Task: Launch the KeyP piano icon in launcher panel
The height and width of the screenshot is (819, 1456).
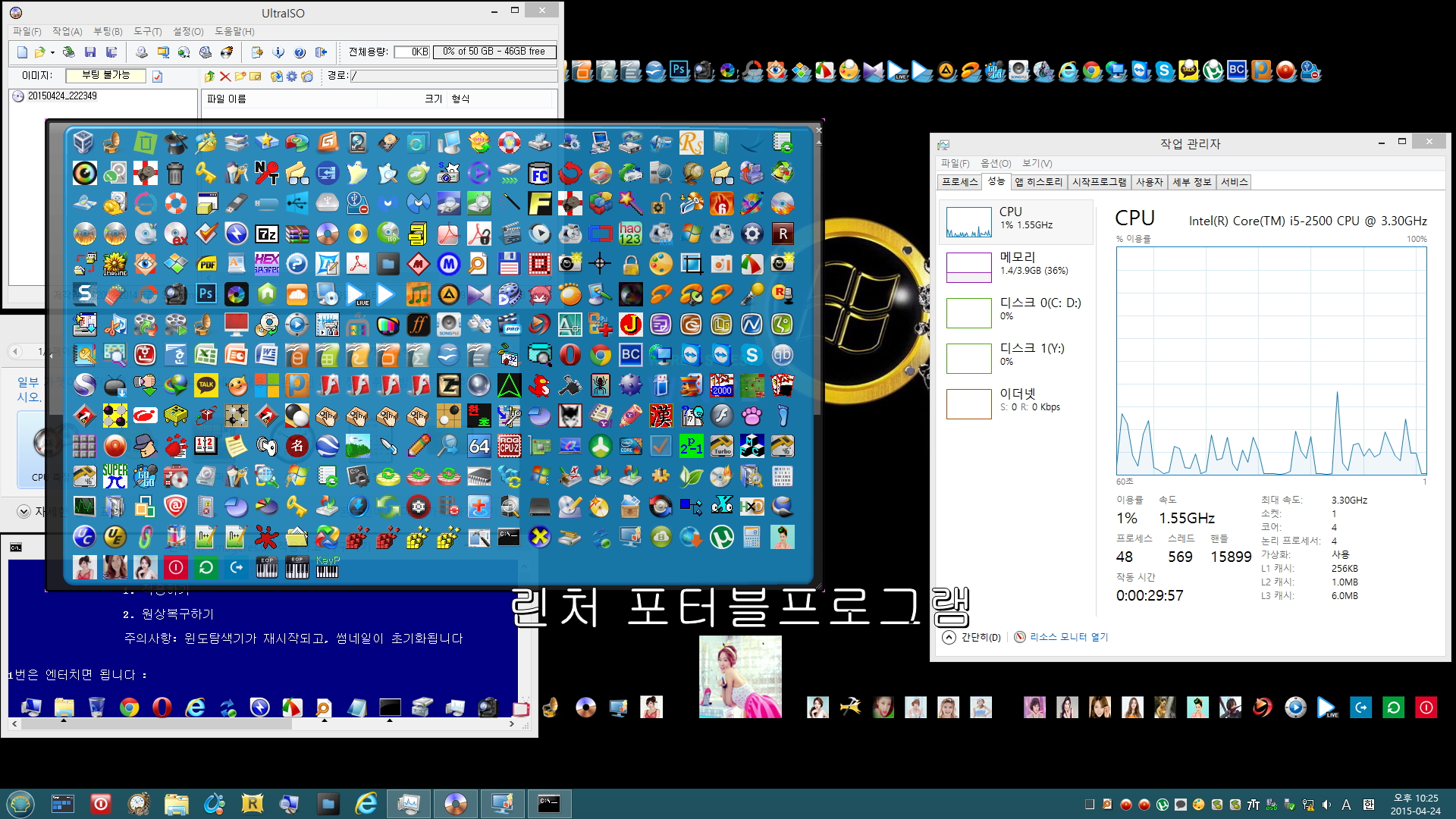Action: point(327,566)
